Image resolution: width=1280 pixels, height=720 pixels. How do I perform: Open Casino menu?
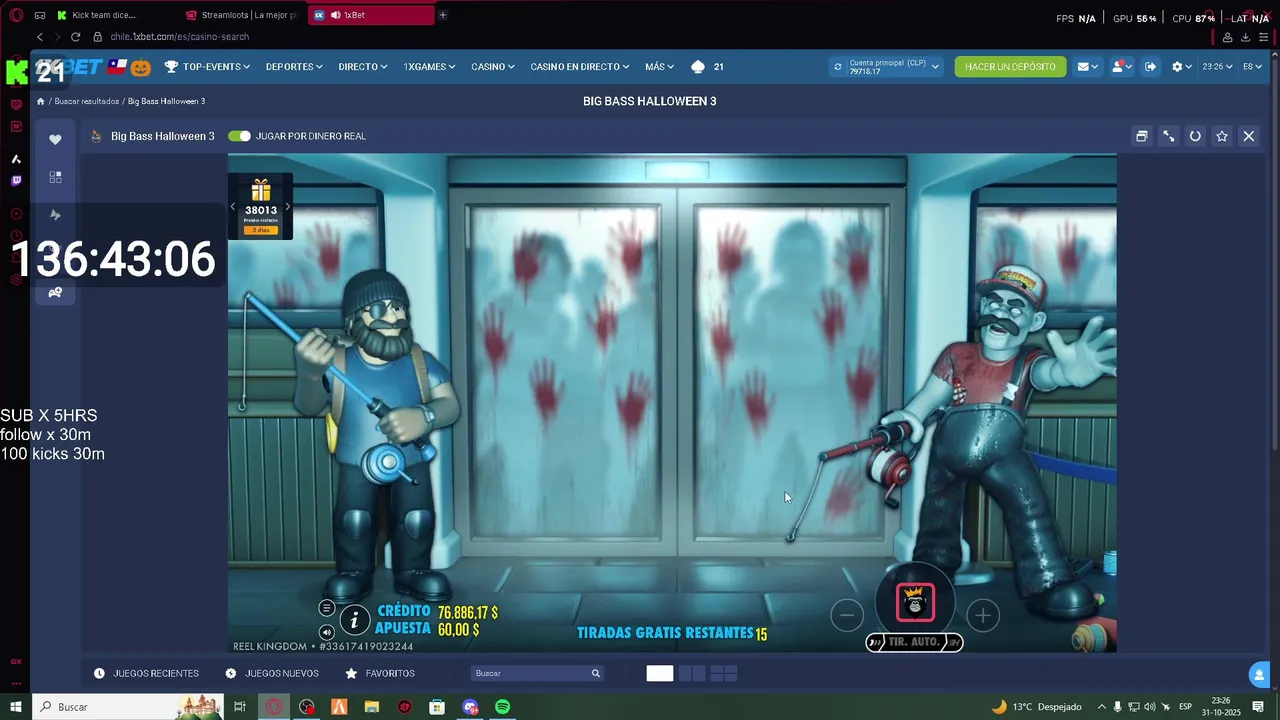click(493, 67)
